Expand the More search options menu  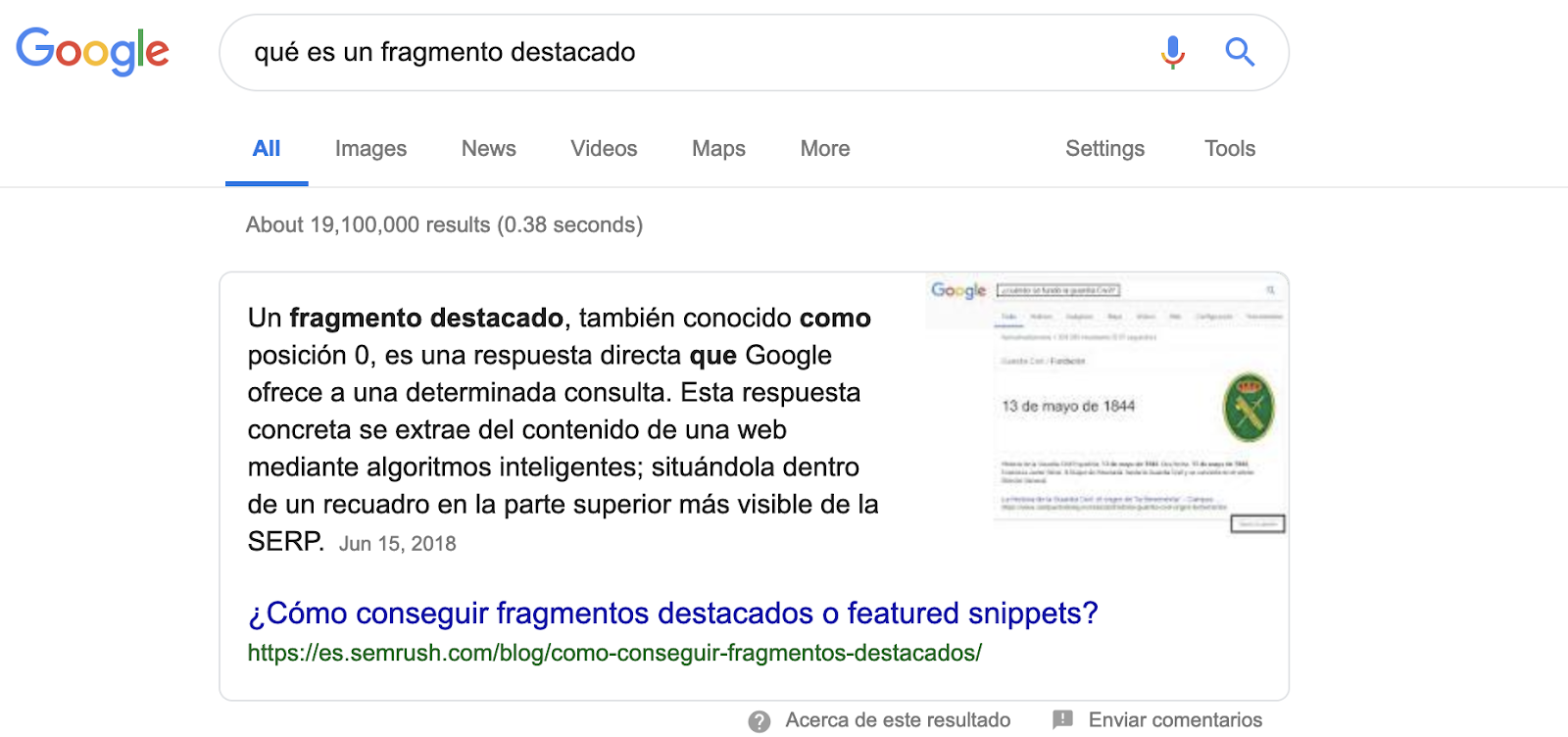(825, 149)
